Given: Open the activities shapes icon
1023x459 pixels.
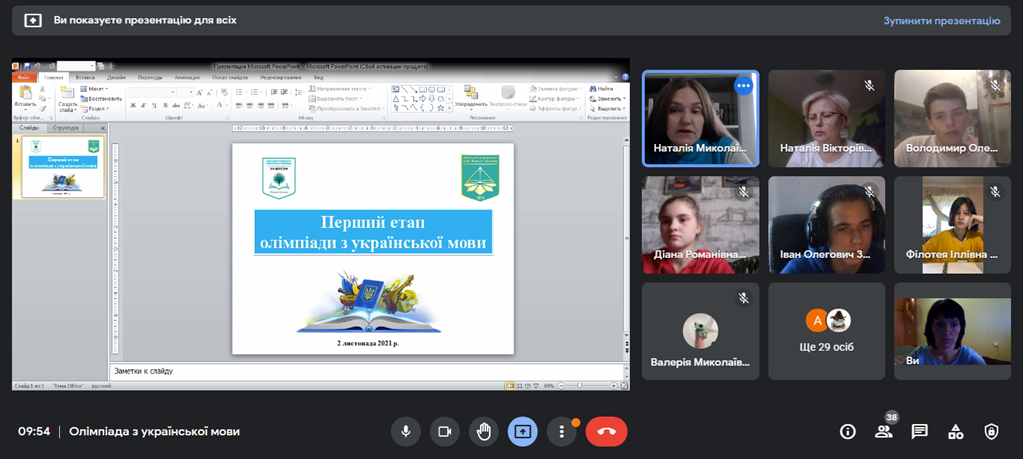Looking at the screenshot, I should coord(956,431).
